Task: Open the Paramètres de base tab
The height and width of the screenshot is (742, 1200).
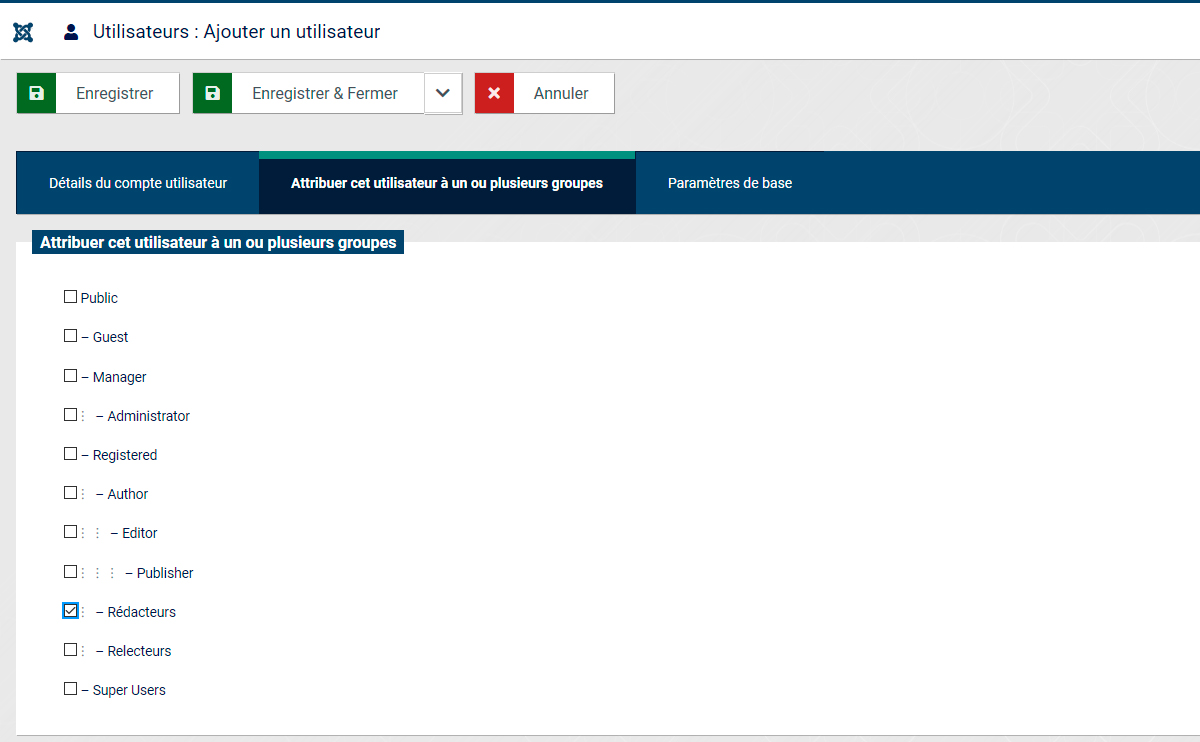Action: pos(730,183)
